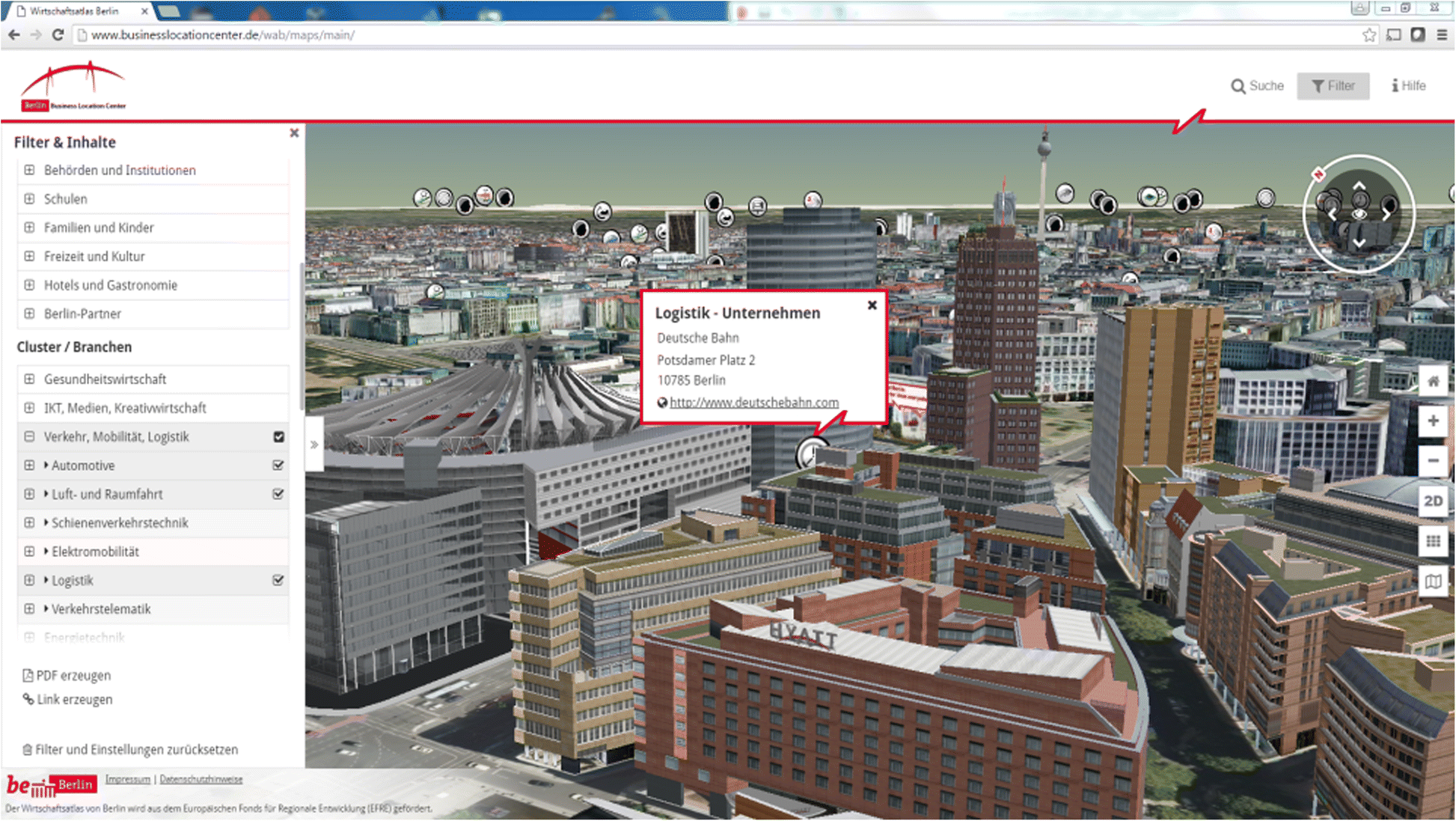Bookmark page with the star icon
Image resolution: width=1456 pixels, height=821 pixels.
click(x=1369, y=34)
